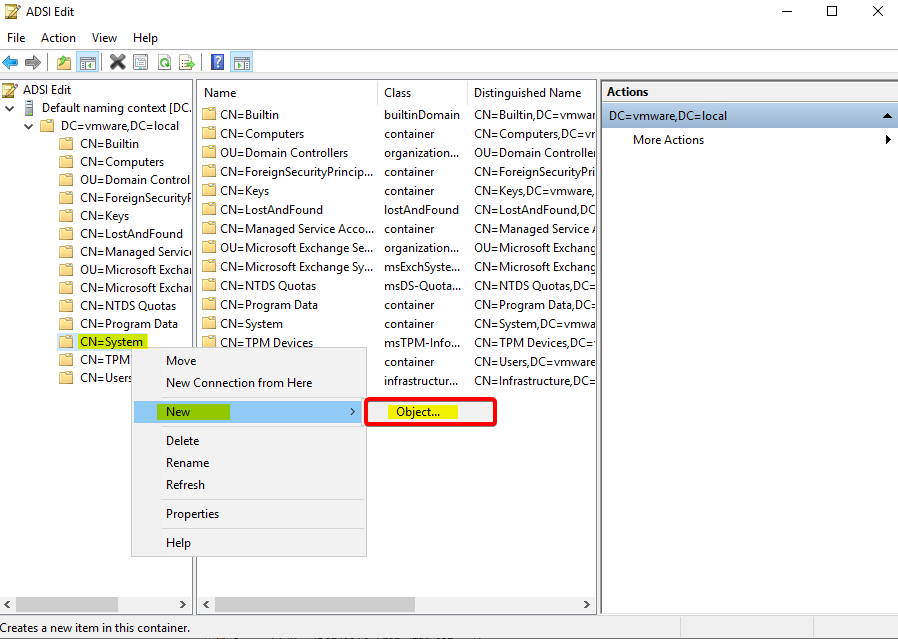Open the Action menu in menu bar
Image resolution: width=898 pixels, height=639 pixels.
[58, 38]
